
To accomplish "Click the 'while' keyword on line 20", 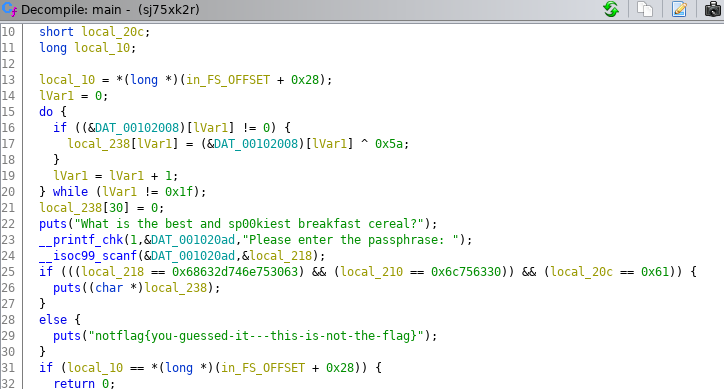I will pyautogui.click(x=70, y=192).
